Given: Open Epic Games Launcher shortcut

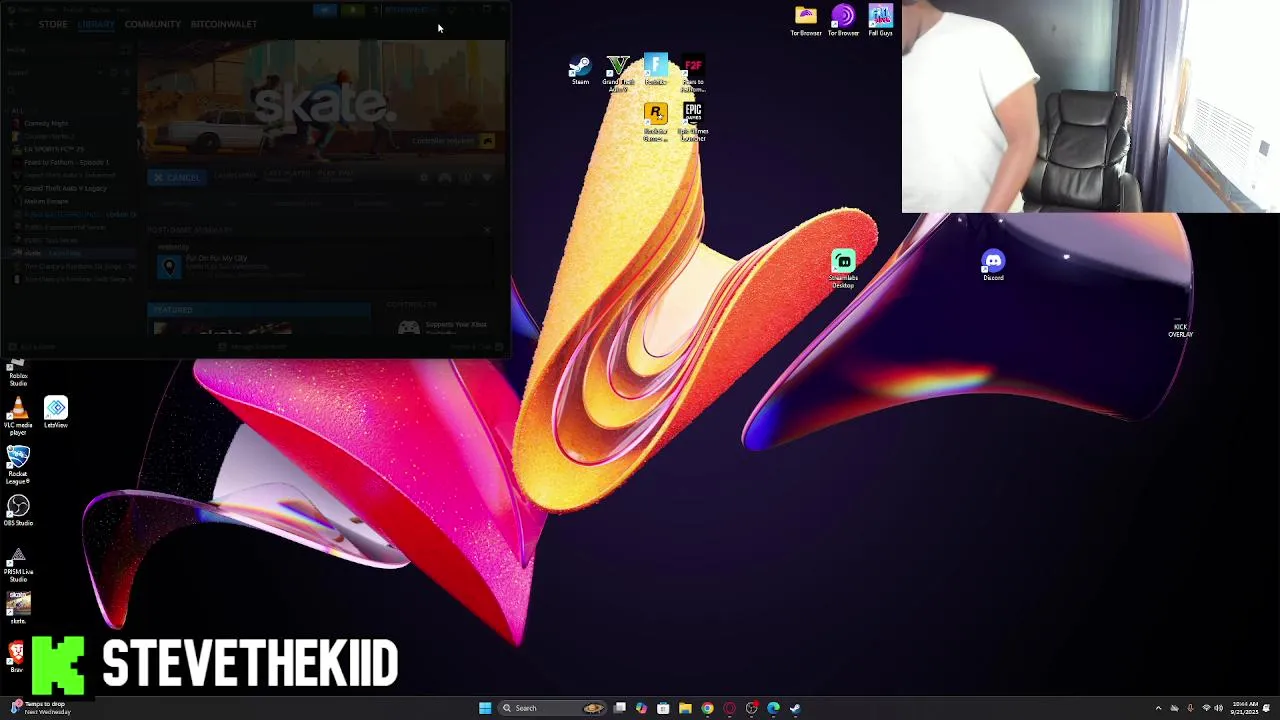Looking at the screenshot, I should [693, 122].
